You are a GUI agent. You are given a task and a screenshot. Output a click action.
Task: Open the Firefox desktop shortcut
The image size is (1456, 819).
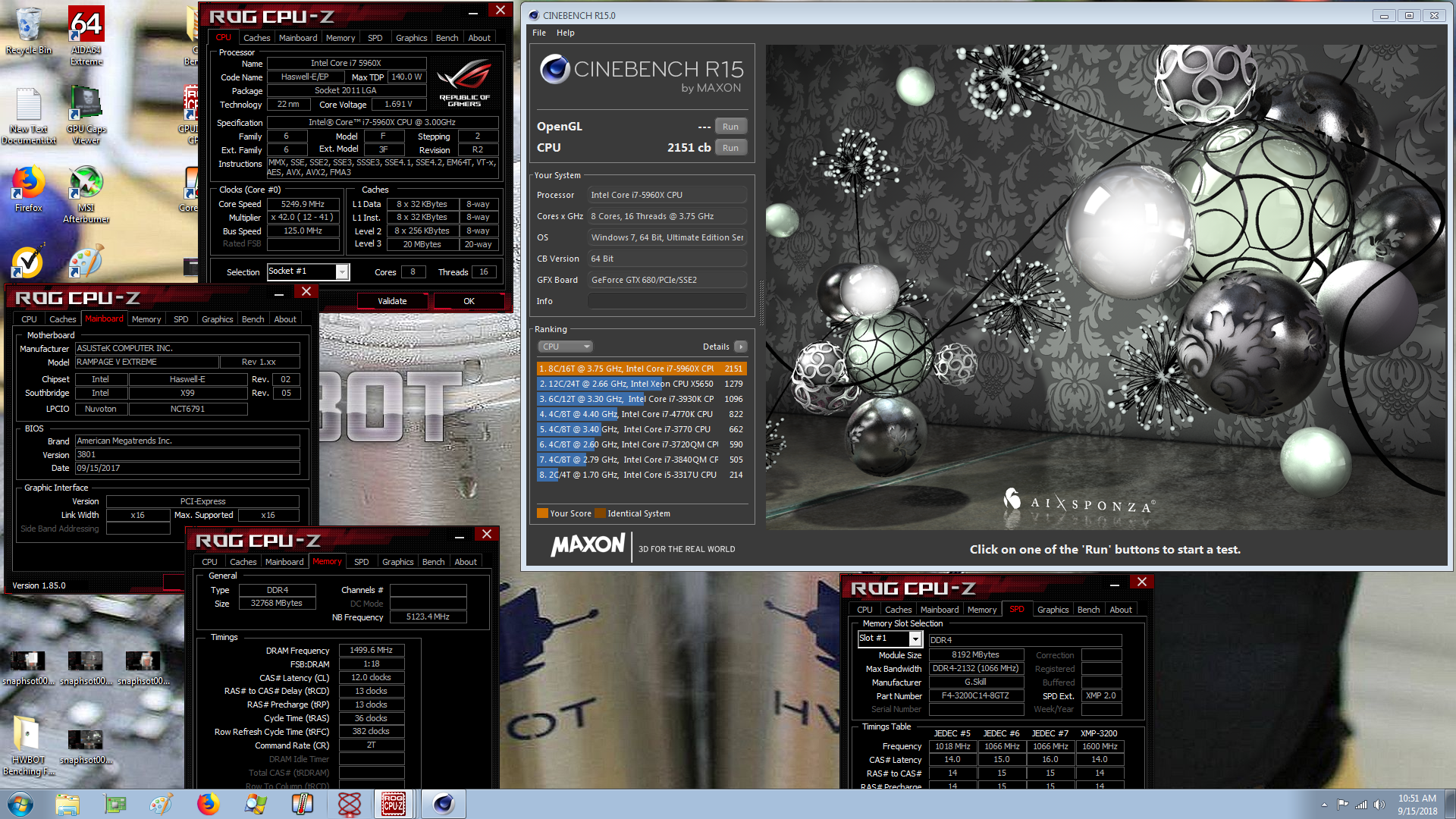coord(28,190)
